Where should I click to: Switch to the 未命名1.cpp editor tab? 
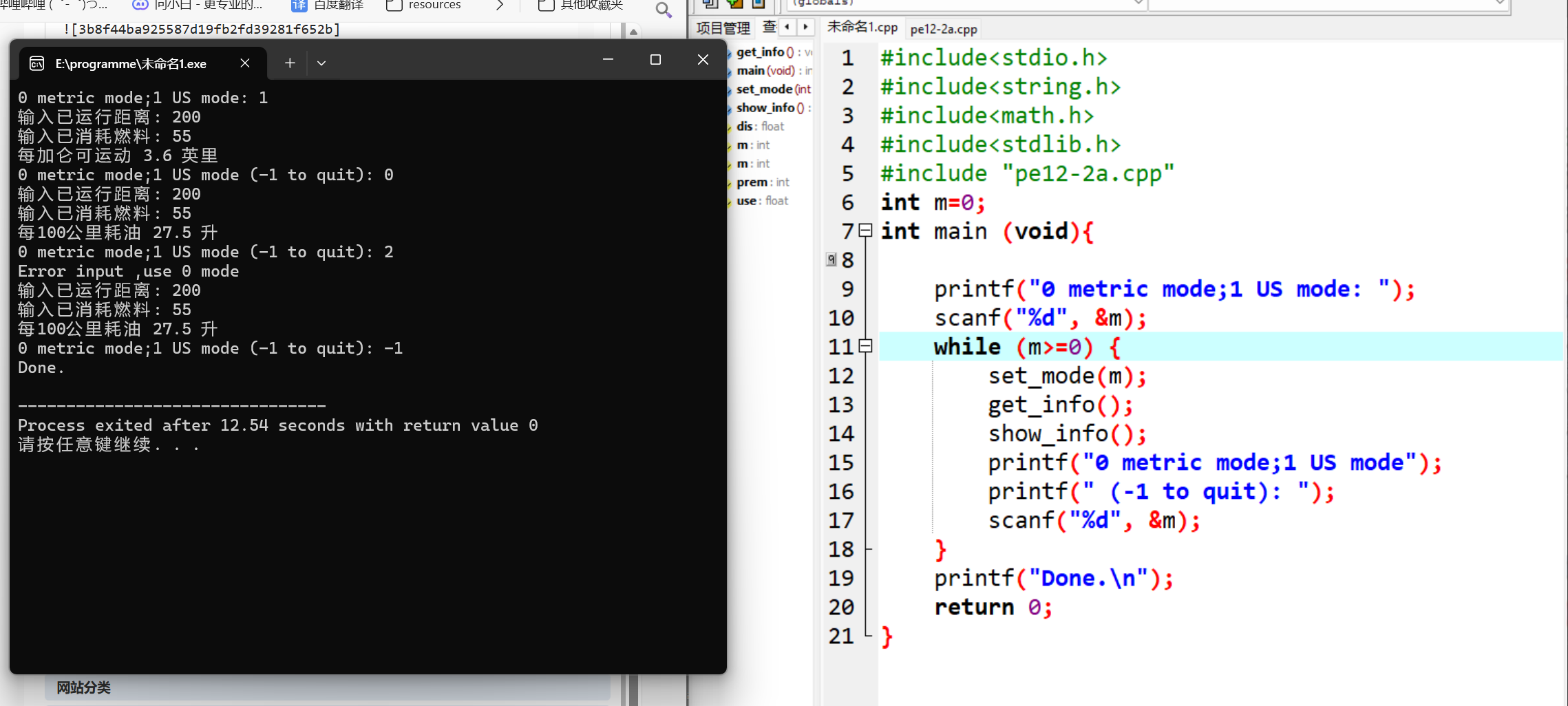pyautogui.click(x=862, y=28)
